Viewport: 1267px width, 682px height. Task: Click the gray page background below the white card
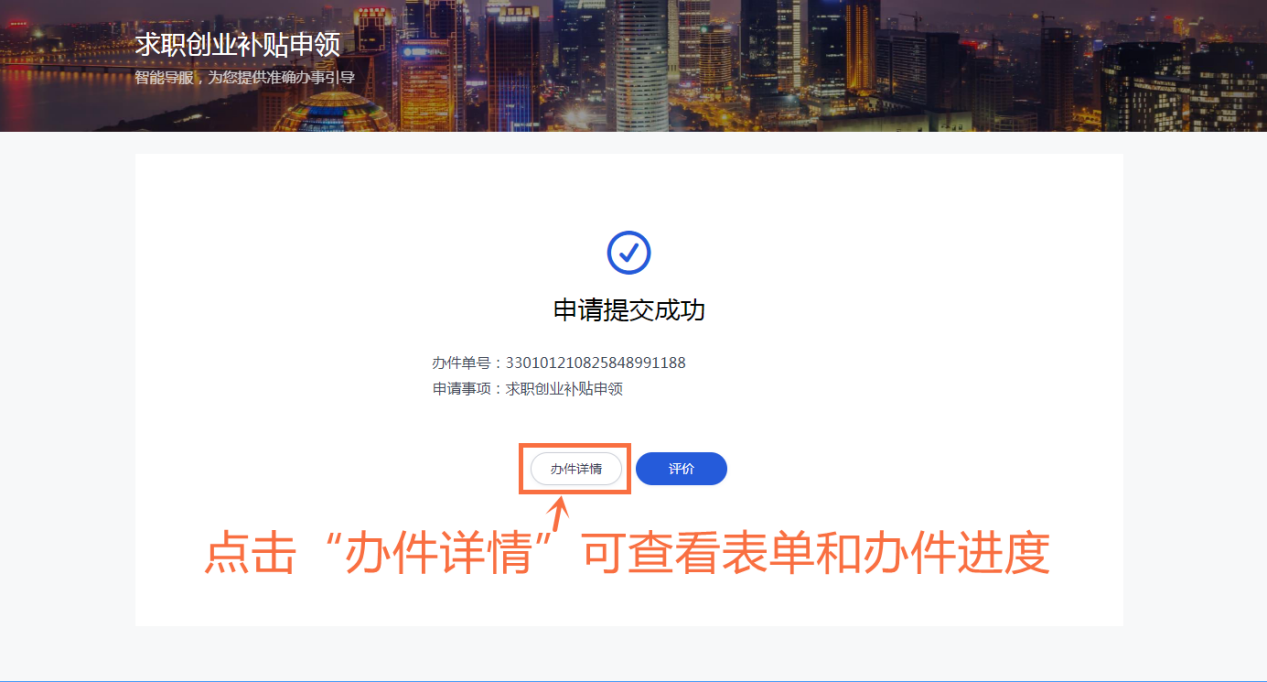633,653
